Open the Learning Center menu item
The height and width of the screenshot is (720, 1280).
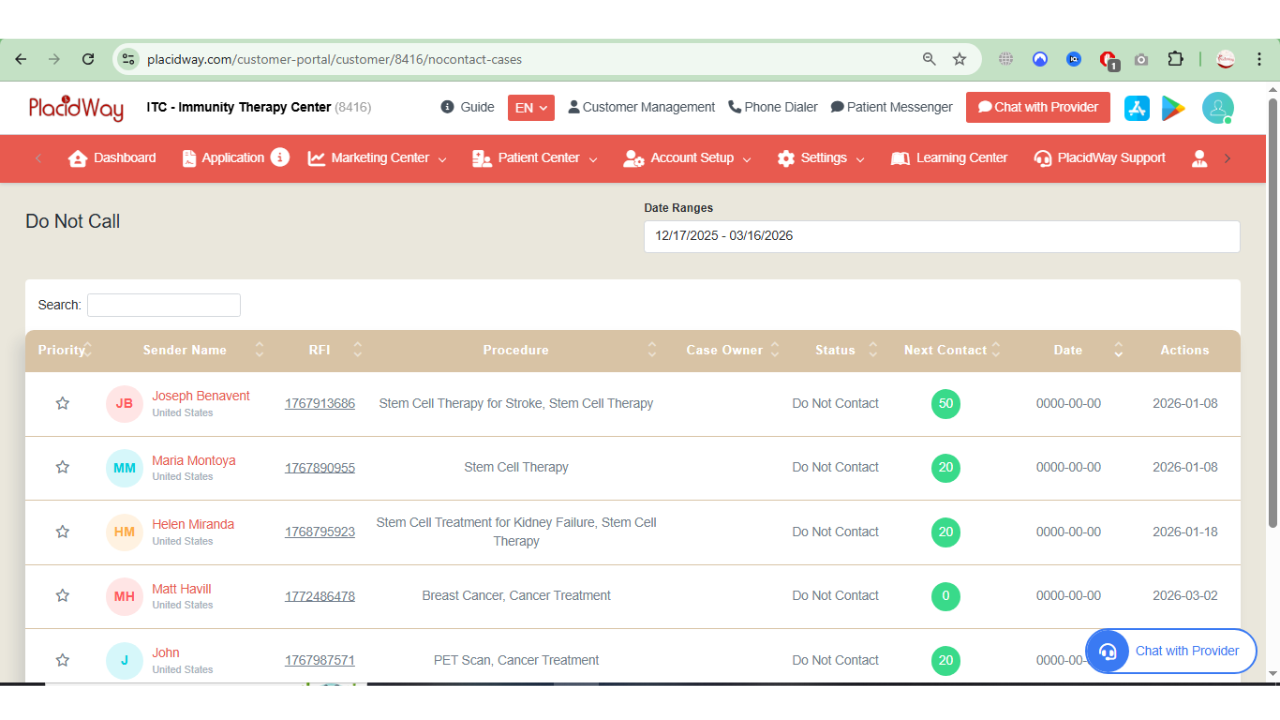949,158
